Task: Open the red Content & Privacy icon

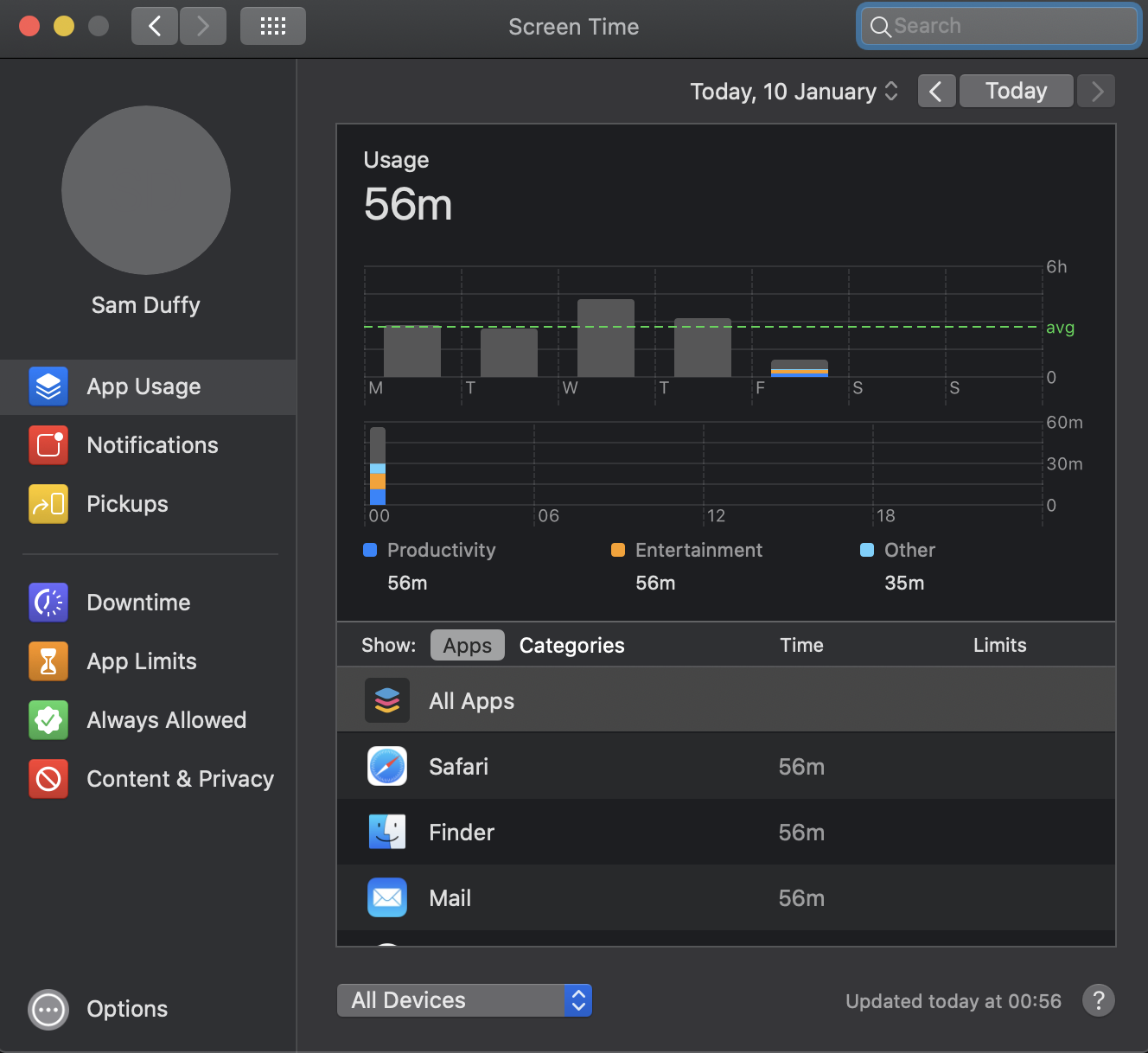Action: (x=48, y=779)
